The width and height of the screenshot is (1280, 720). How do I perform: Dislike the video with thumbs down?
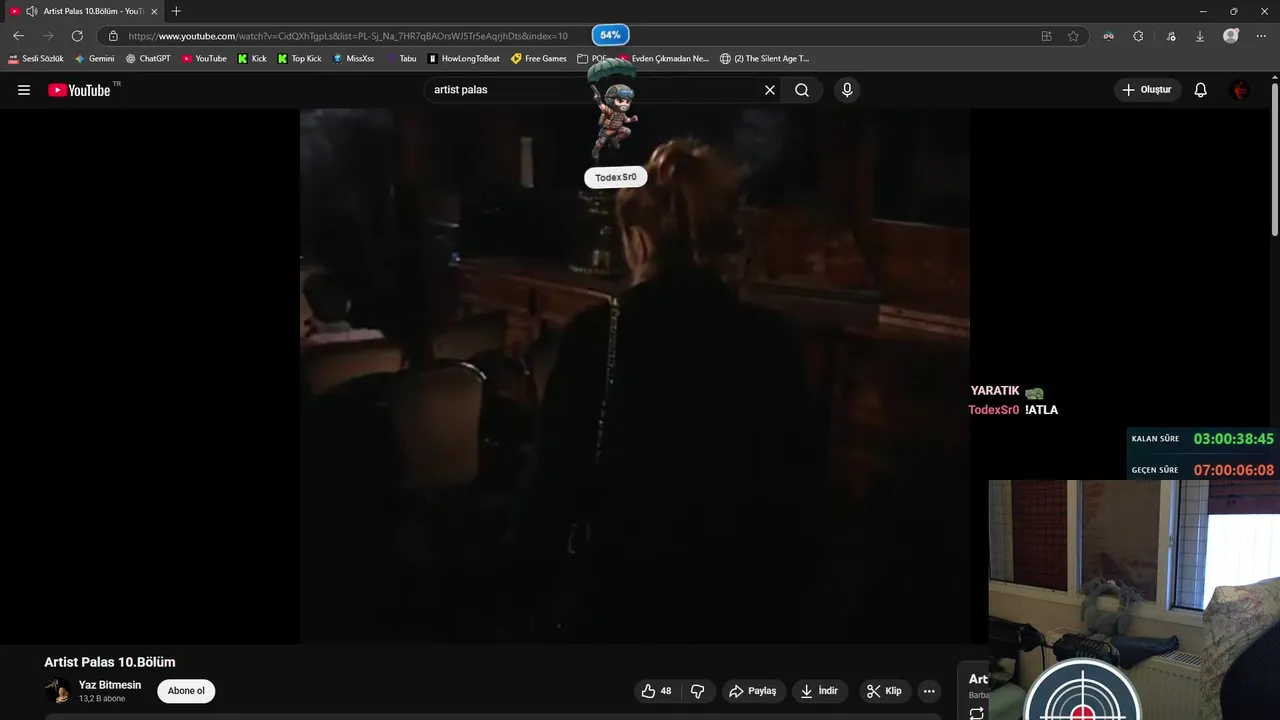698,691
